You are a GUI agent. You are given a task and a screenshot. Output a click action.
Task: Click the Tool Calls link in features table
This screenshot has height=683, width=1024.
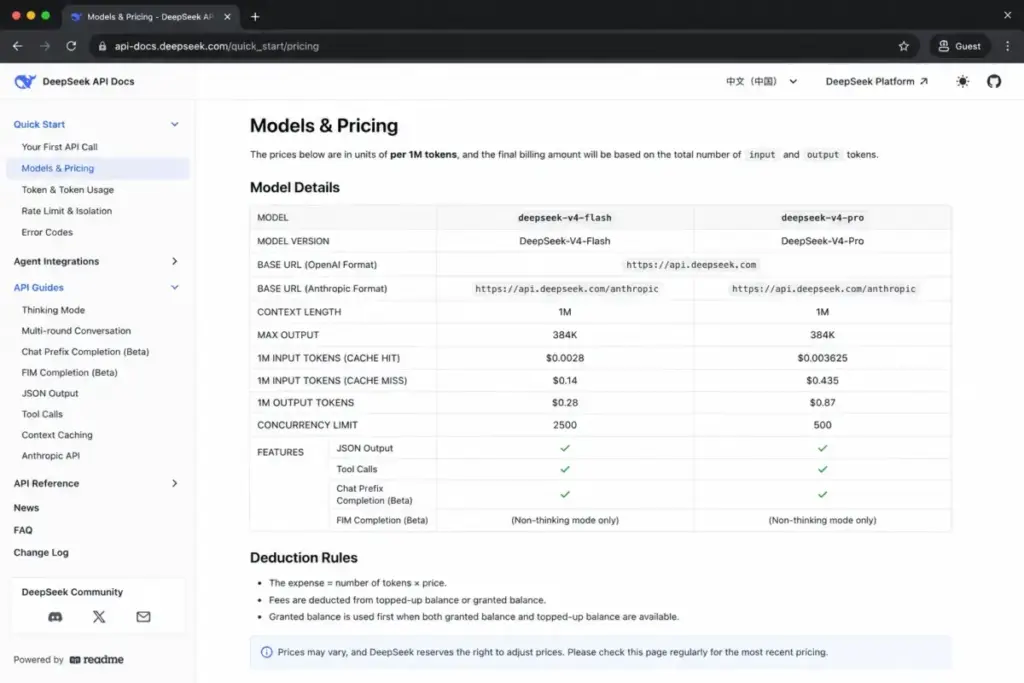click(x=357, y=469)
